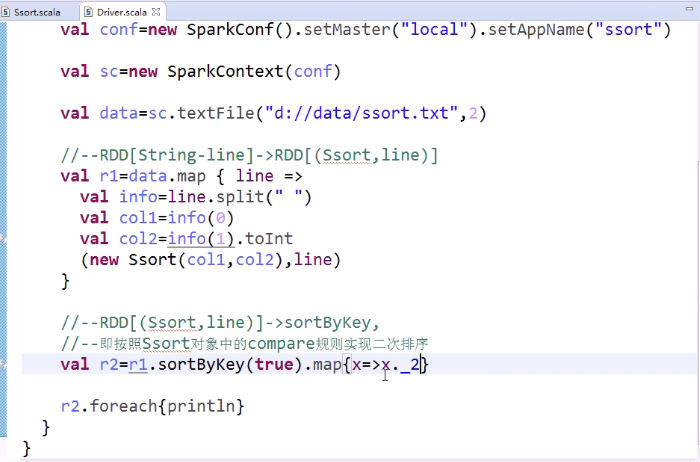Click the underlined info(1) expression

[x=201, y=239]
